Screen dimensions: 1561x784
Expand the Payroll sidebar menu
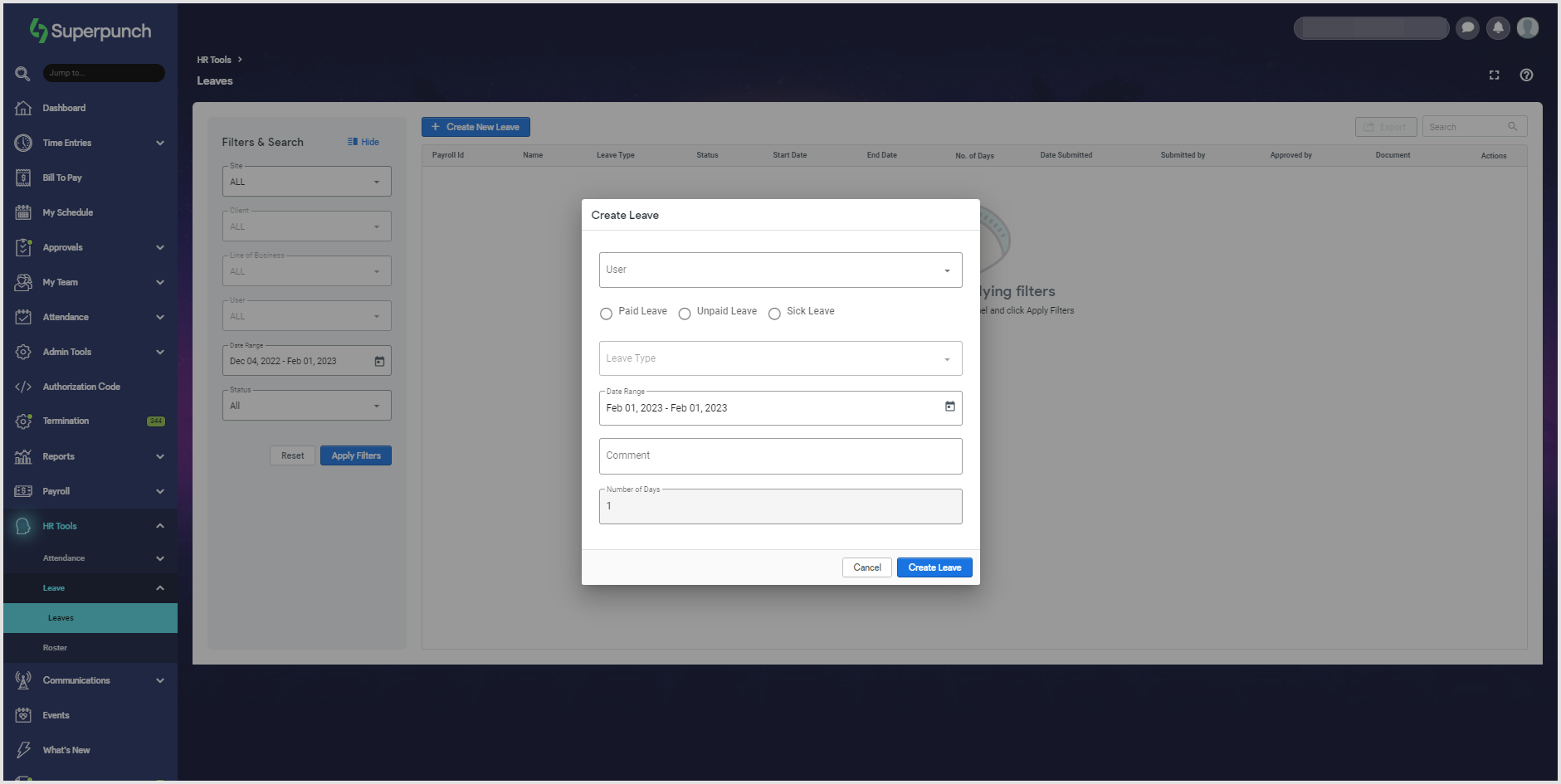point(90,491)
